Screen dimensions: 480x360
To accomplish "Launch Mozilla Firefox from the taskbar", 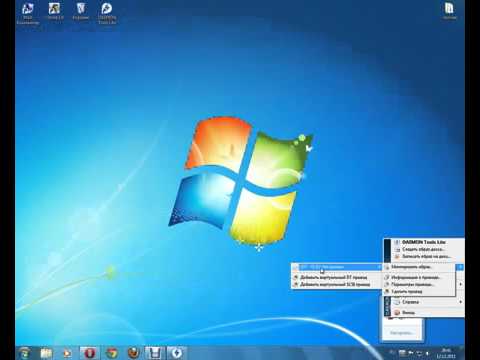I will click(133, 353).
